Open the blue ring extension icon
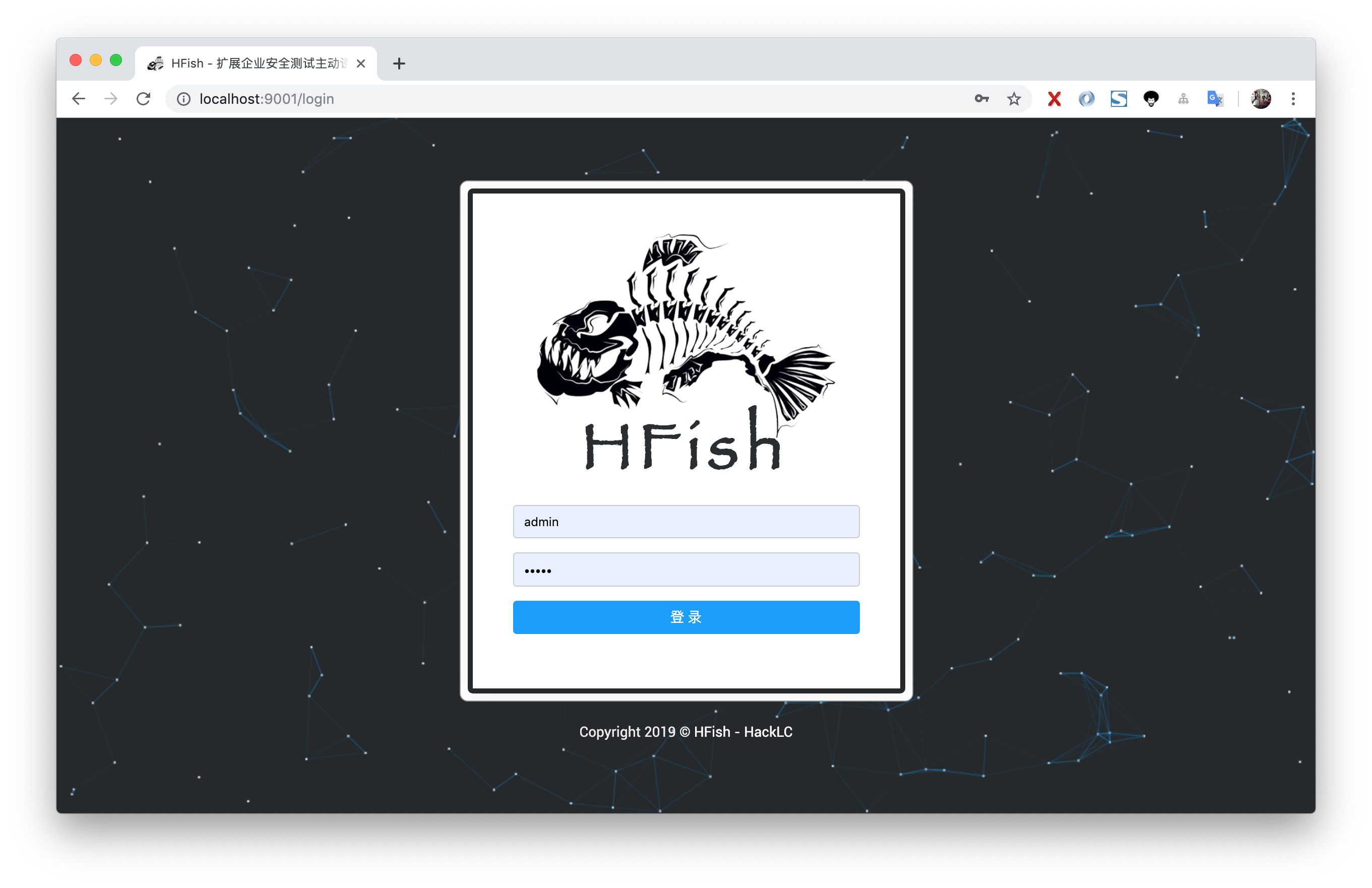This screenshot has width=1372, height=888. point(1086,99)
